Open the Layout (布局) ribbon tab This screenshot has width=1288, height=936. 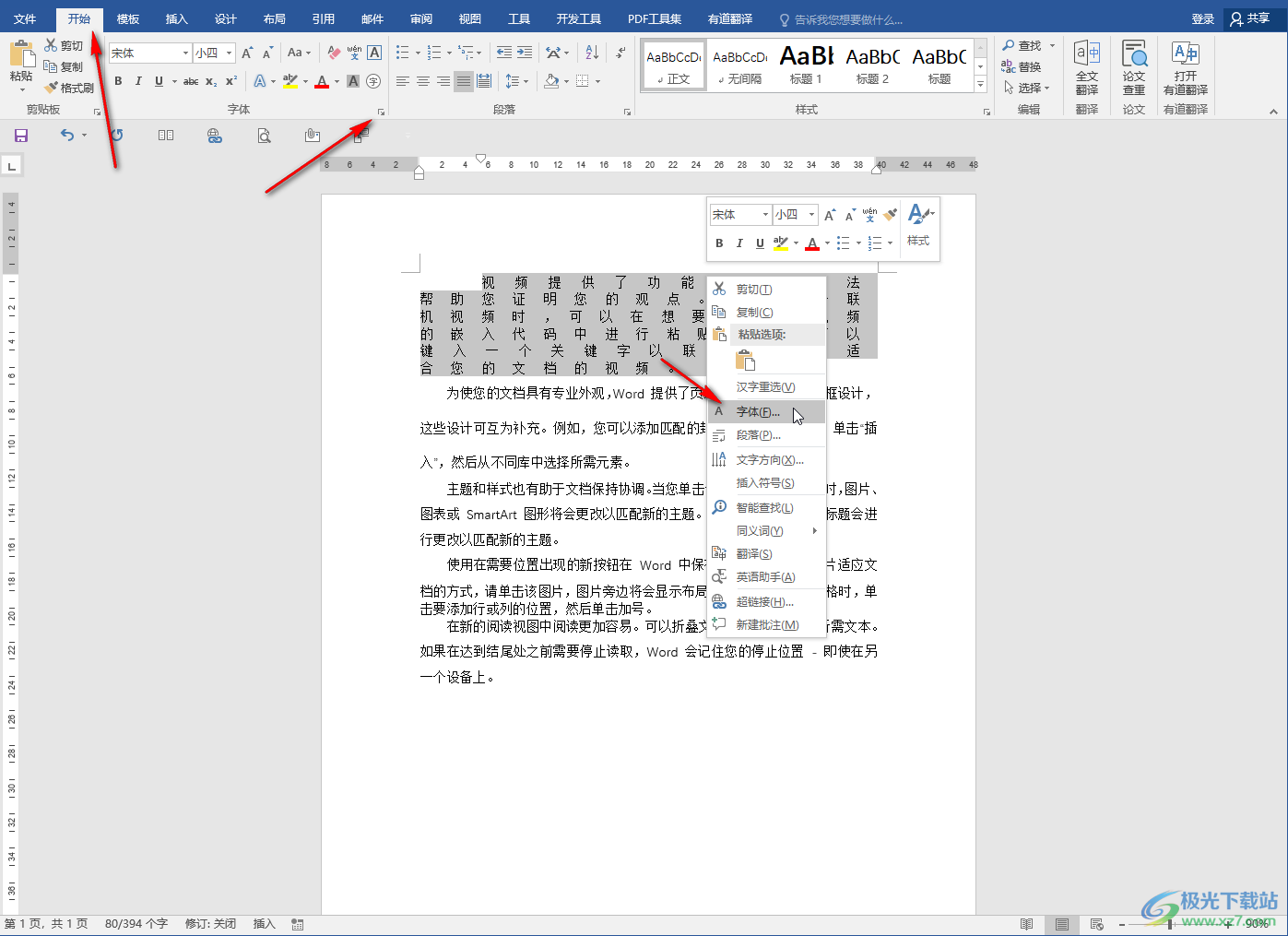point(274,18)
